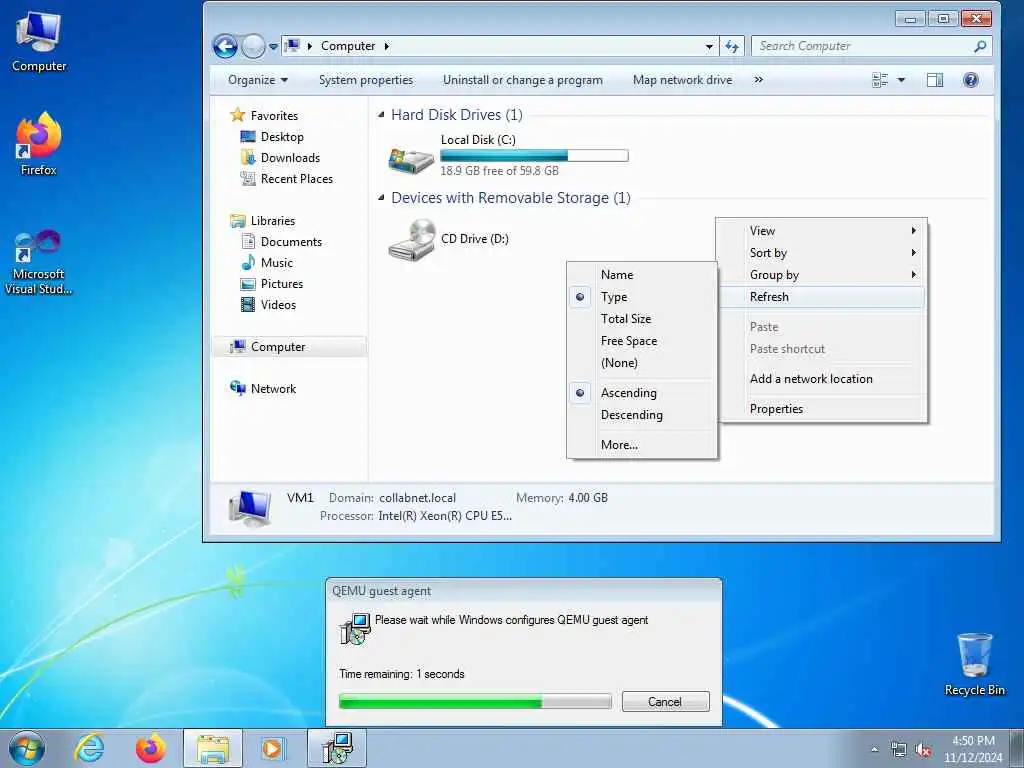Screen dimensions: 1024x768
Task: Sort by Total Size
Action: (642, 319)
